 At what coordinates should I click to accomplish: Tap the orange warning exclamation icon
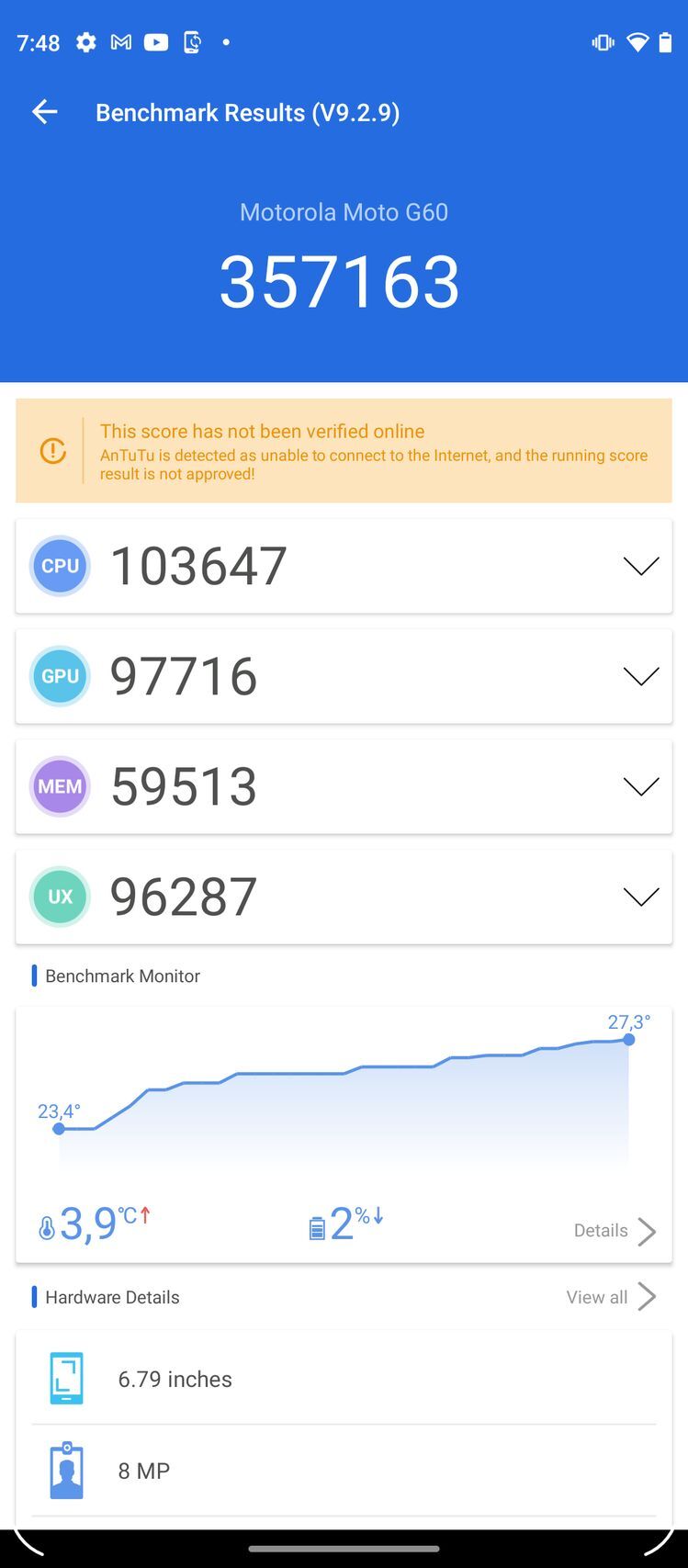point(52,451)
